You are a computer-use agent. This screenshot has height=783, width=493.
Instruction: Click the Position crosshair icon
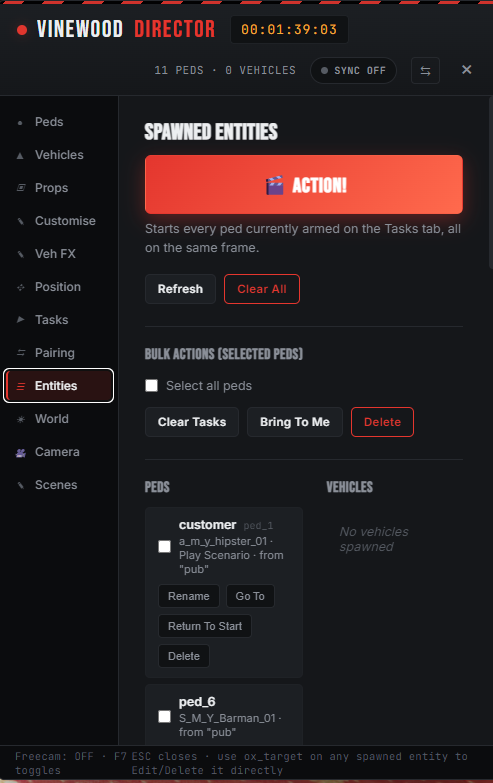coord(20,287)
